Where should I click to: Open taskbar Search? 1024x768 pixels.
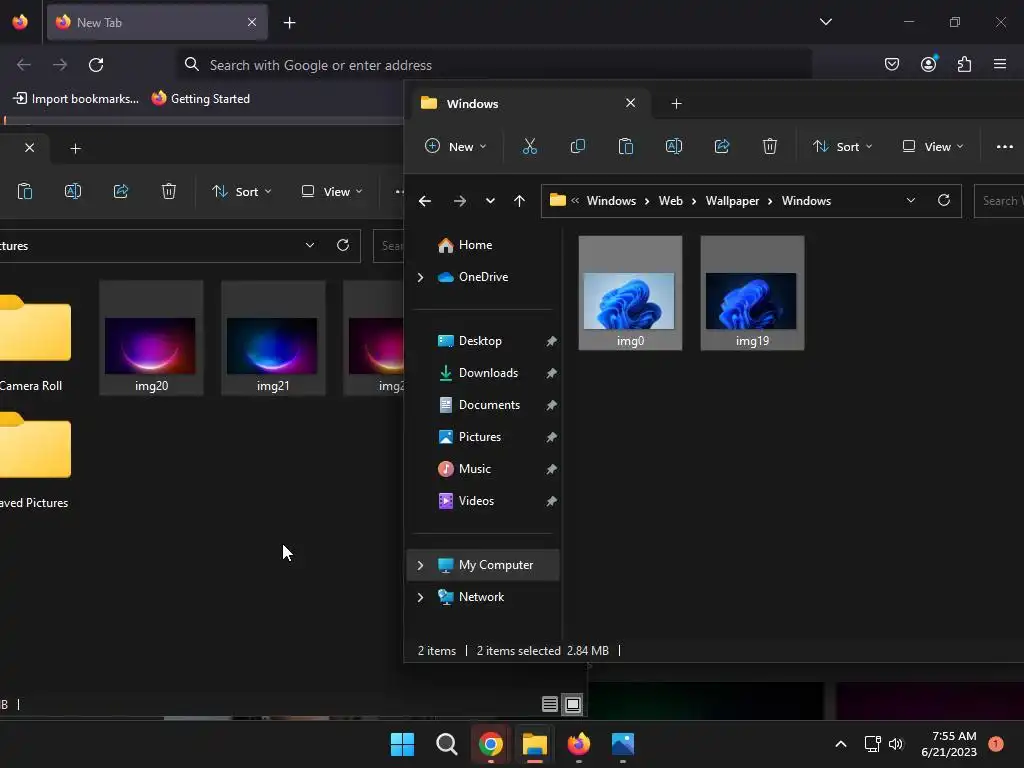(447, 744)
